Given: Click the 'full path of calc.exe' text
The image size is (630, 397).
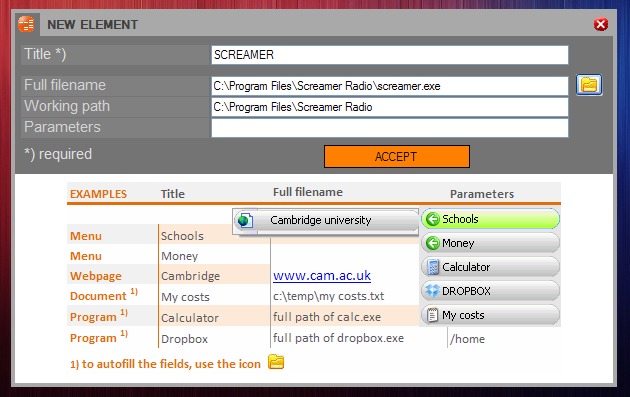Looking at the screenshot, I should click(x=327, y=317).
